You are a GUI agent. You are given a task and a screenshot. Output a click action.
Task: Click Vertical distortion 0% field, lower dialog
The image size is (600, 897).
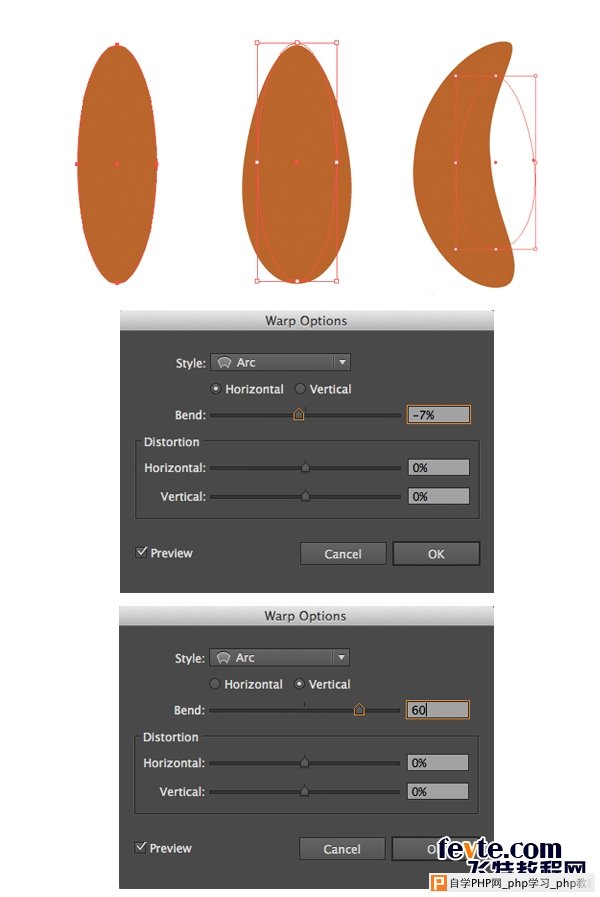(x=438, y=791)
